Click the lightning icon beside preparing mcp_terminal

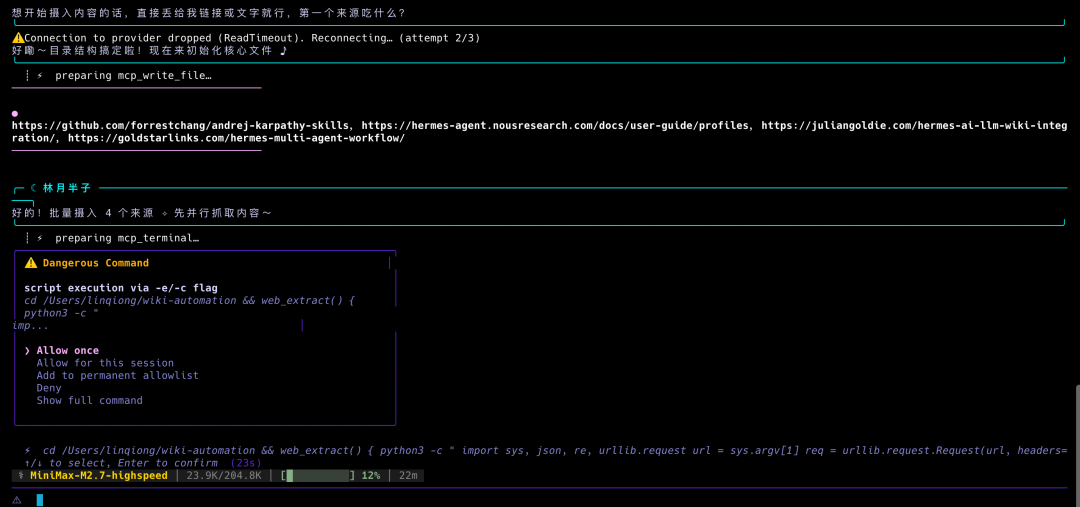pos(40,238)
